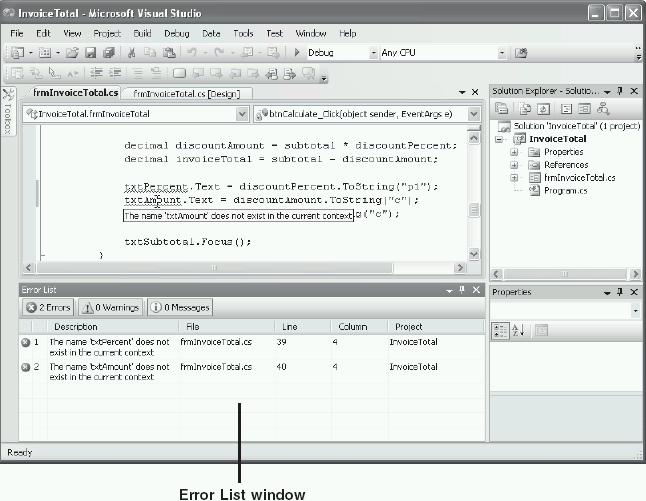Click the Paste clipboard icon

pyautogui.click(x=169, y=53)
